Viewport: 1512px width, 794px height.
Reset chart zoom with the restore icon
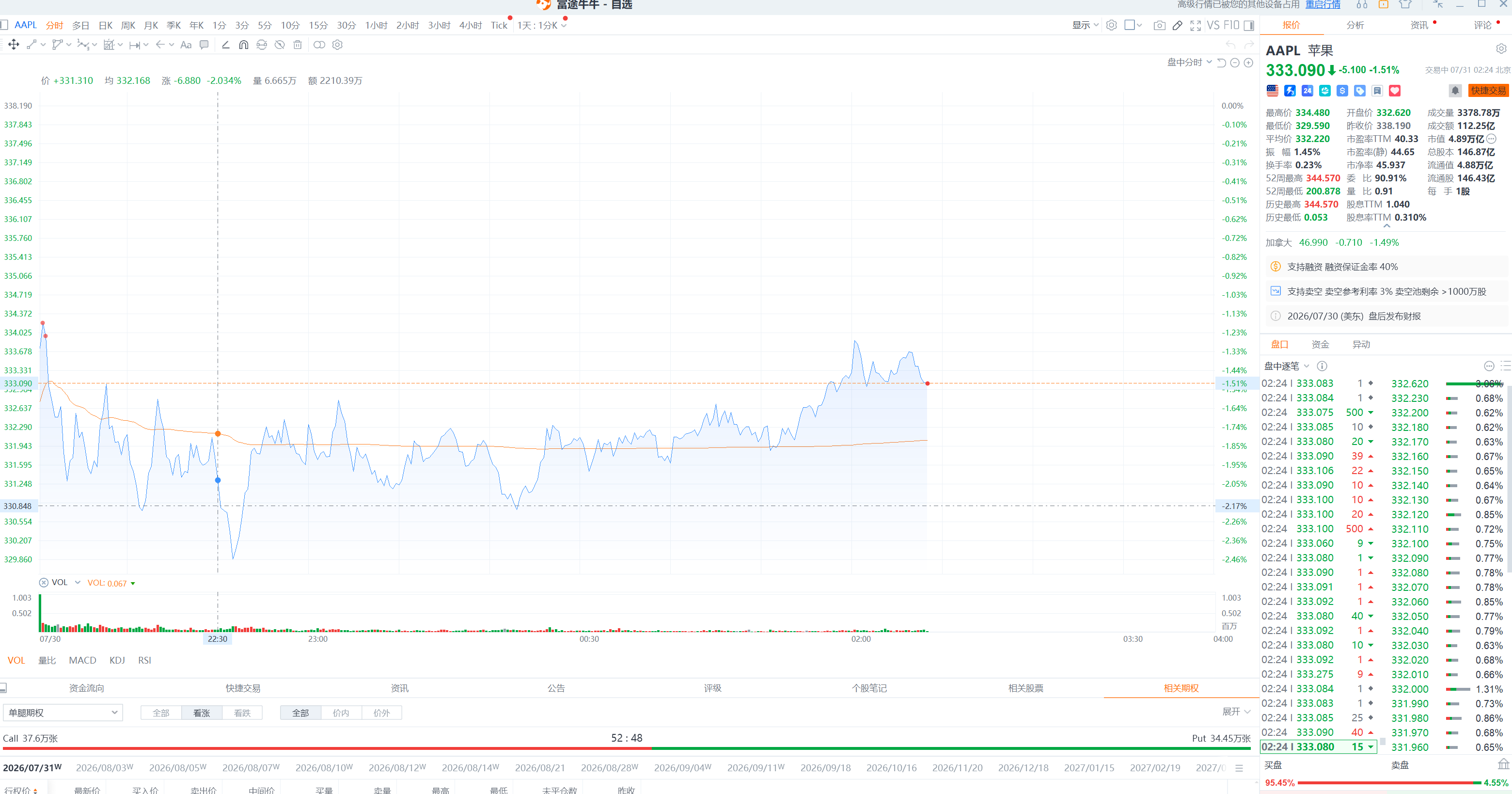[x=1221, y=63]
